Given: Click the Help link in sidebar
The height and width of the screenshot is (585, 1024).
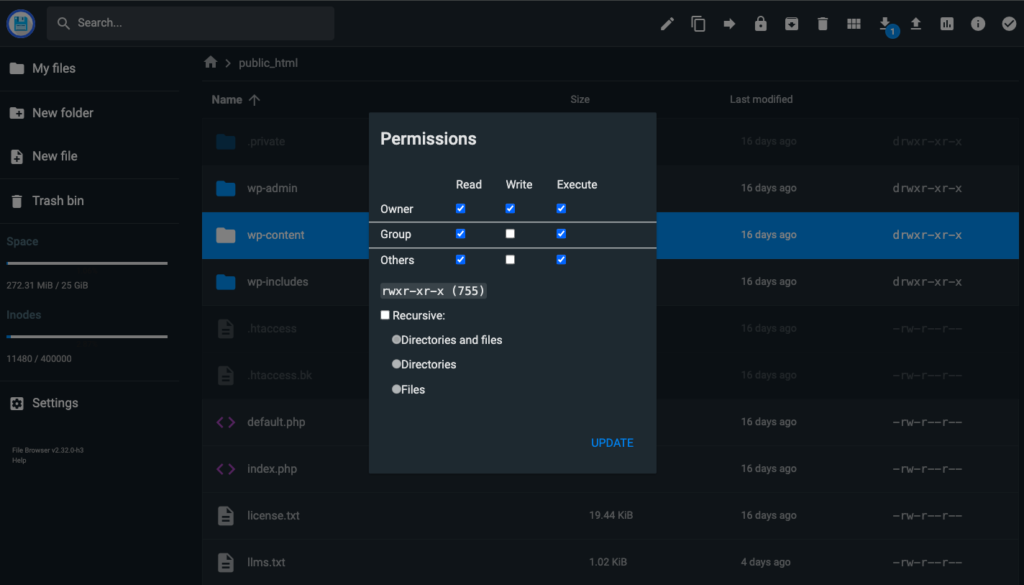Looking at the screenshot, I should tap(21, 459).
